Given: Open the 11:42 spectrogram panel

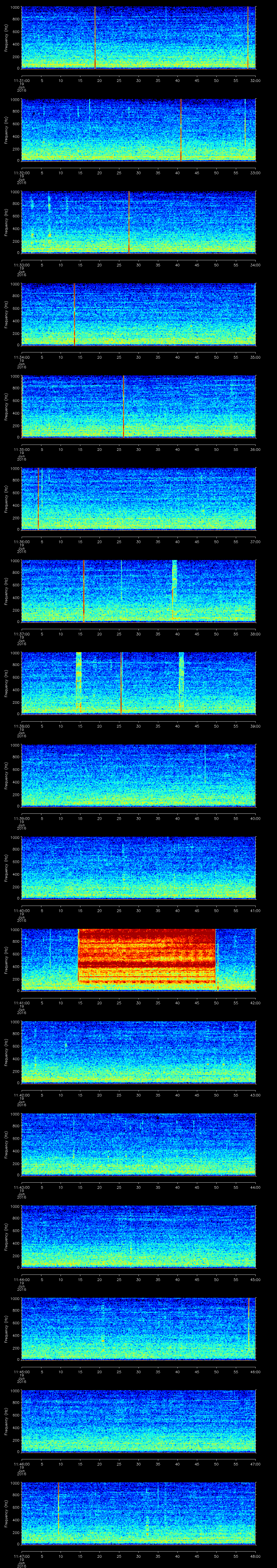Looking at the screenshot, I should (x=138, y=1052).
